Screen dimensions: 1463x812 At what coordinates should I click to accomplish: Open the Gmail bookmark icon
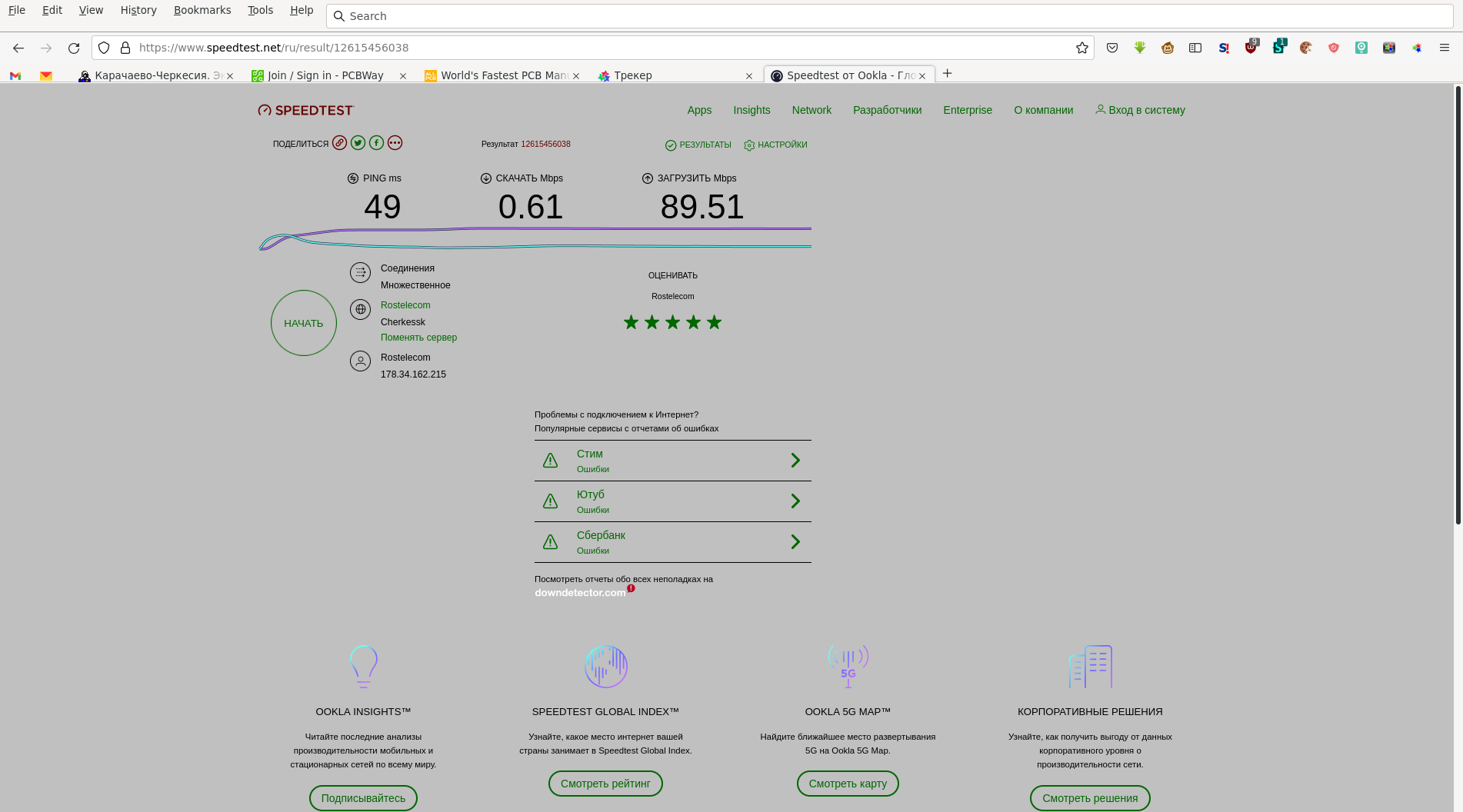click(15, 75)
